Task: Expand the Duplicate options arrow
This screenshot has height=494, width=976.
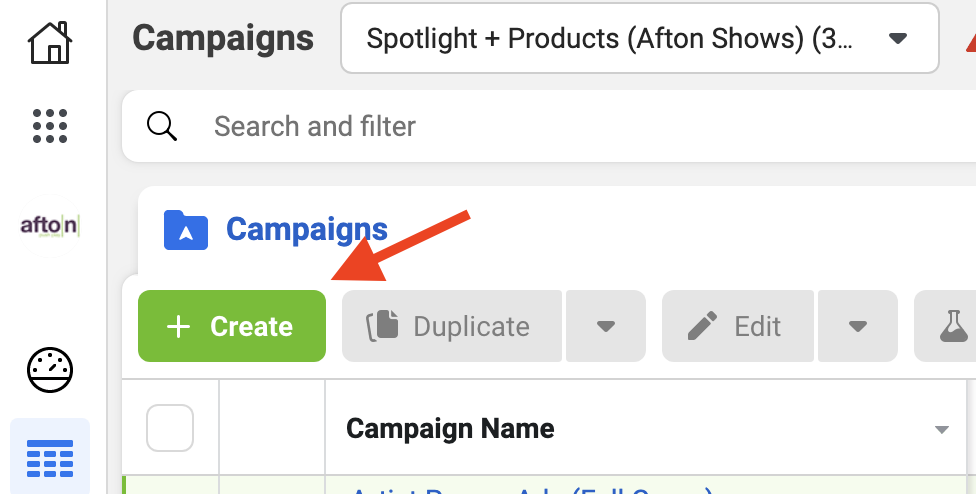Action: [606, 326]
